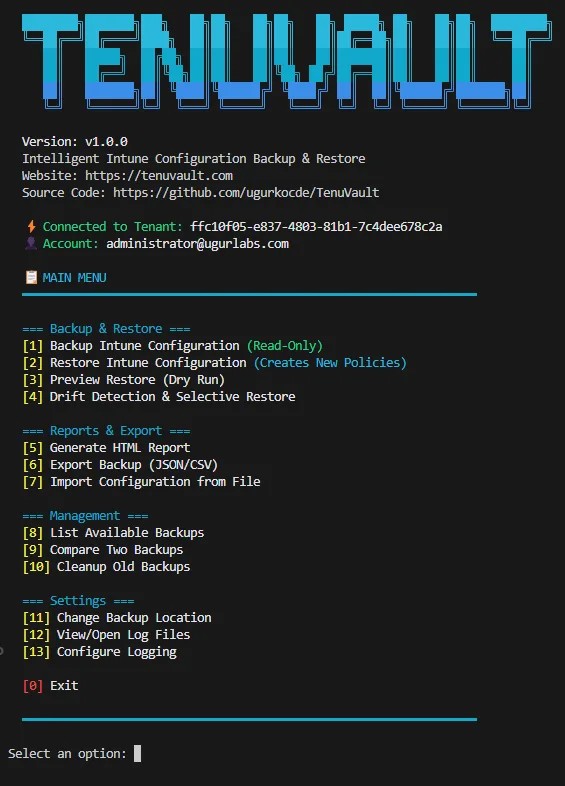565x786 pixels.
Task: Choose option [4] Drift Detection & Selective Restore
Action: pos(159,397)
